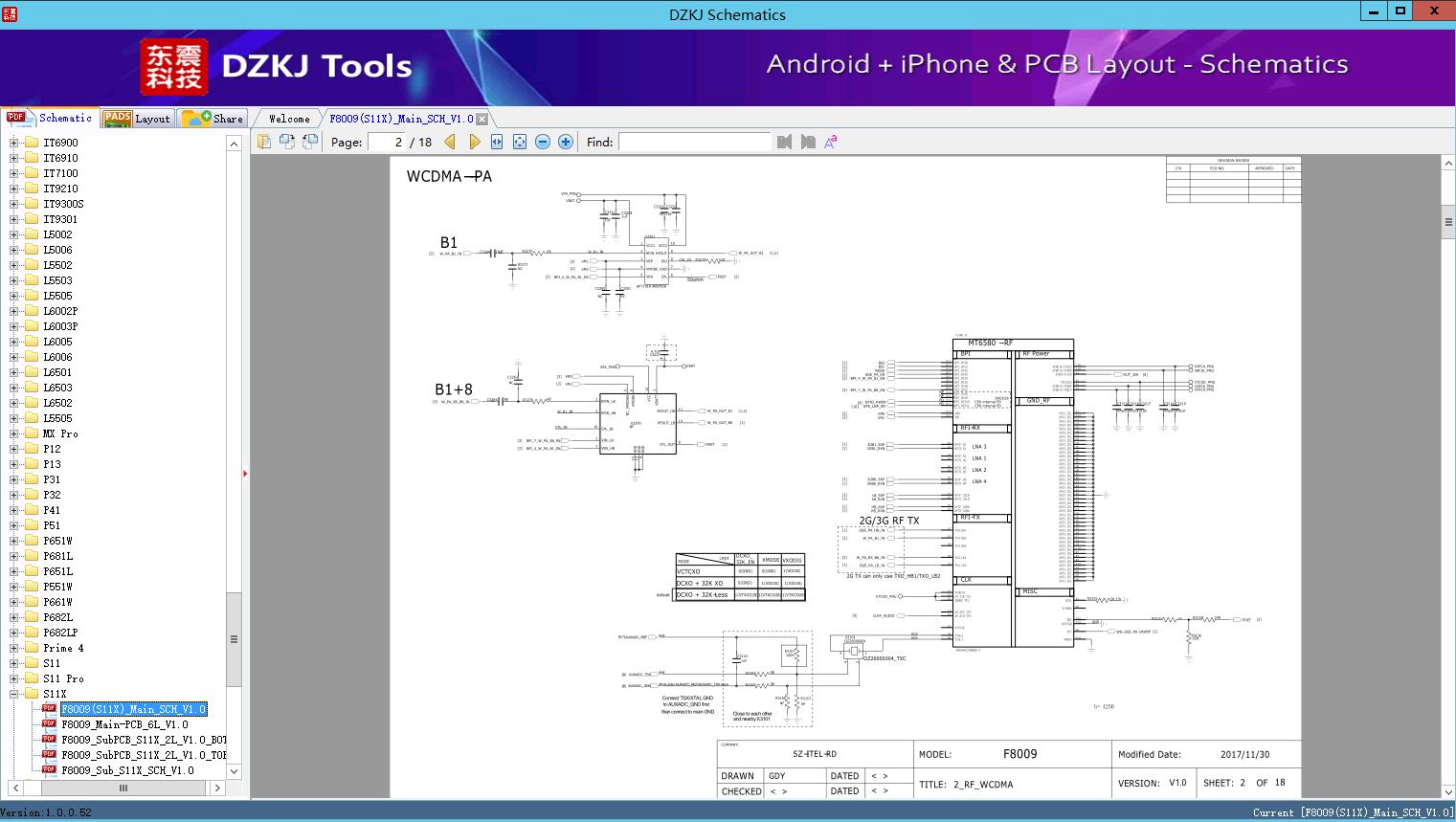Click the find previous icon
Image resolution: width=1456 pixels, height=822 pixels.
(x=785, y=142)
